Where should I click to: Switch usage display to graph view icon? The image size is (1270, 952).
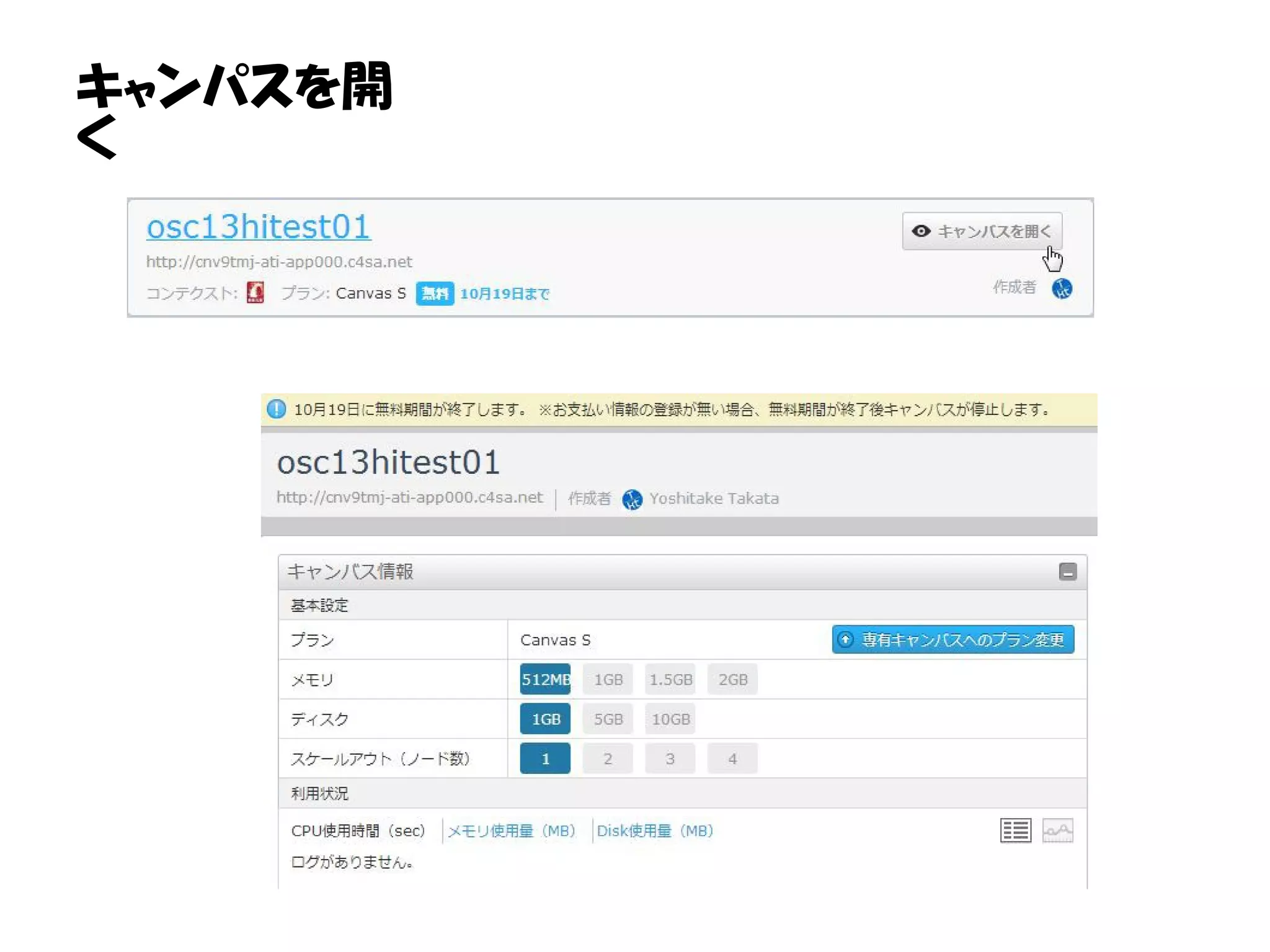(x=1057, y=830)
